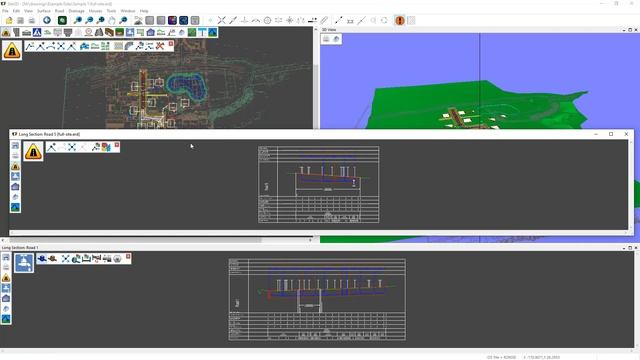Click the first magnifier zoom icon in main toolbar

(x=78, y=20)
